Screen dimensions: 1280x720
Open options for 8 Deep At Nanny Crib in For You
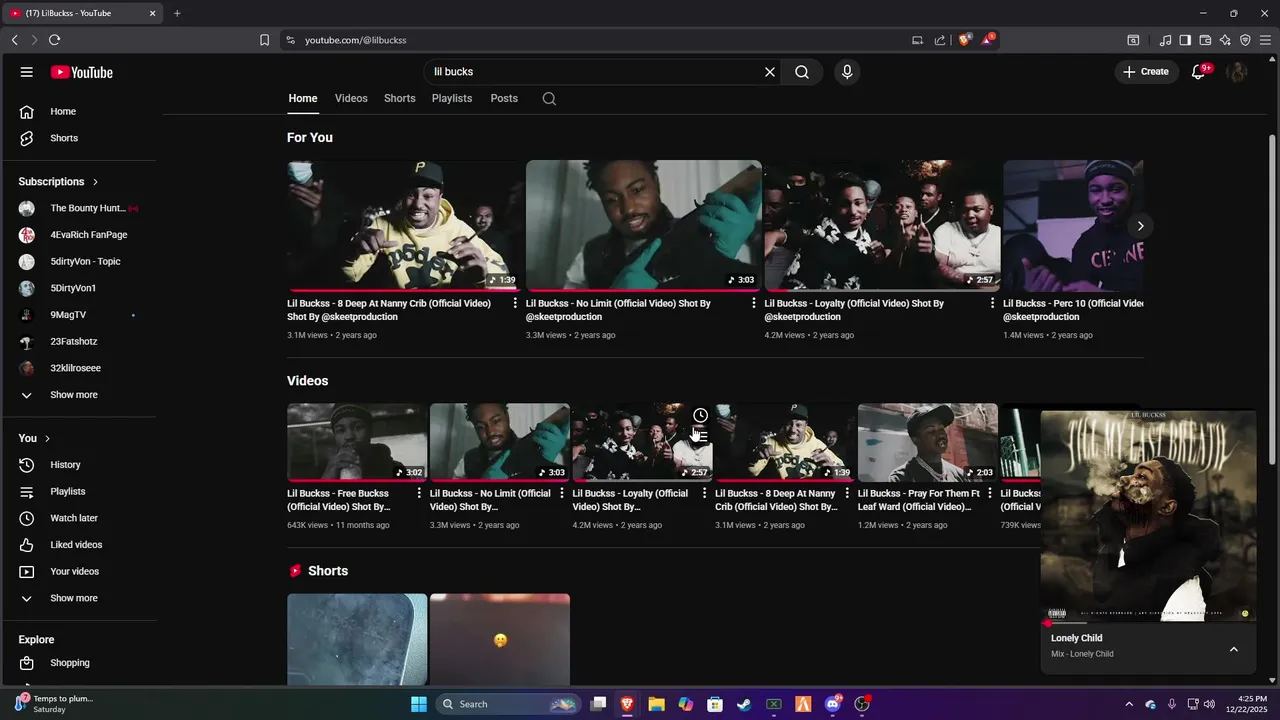pos(515,303)
